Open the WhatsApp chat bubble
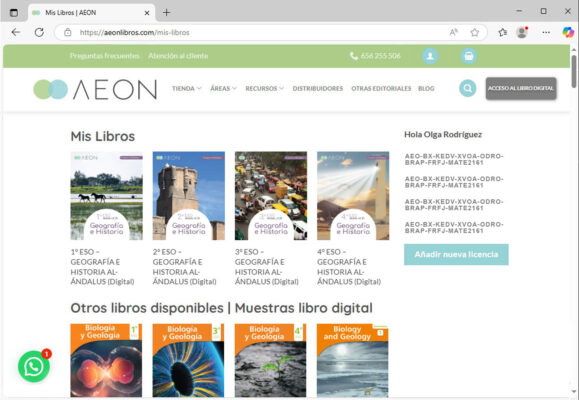The height and width of the screenshot is (400, 579). (x=34, y=366)
